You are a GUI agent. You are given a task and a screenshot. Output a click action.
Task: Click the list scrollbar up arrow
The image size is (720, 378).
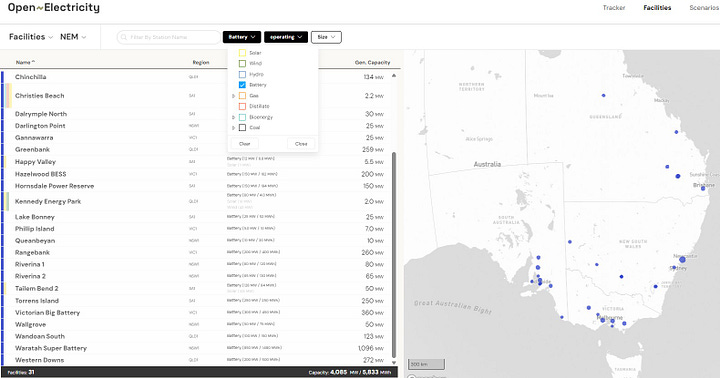(394, 76)
